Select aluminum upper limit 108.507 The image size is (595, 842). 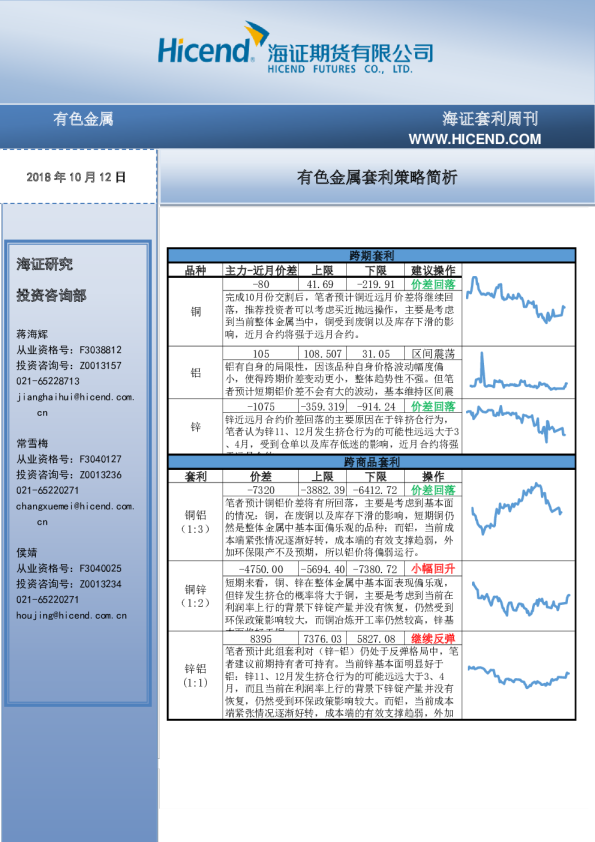323,354
